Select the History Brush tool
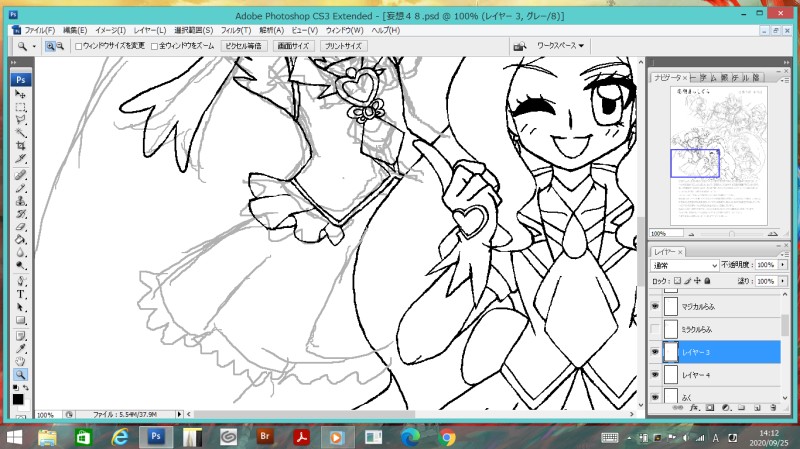The height and width of the screenshot is (449, 800). click(x=20, y=214)
